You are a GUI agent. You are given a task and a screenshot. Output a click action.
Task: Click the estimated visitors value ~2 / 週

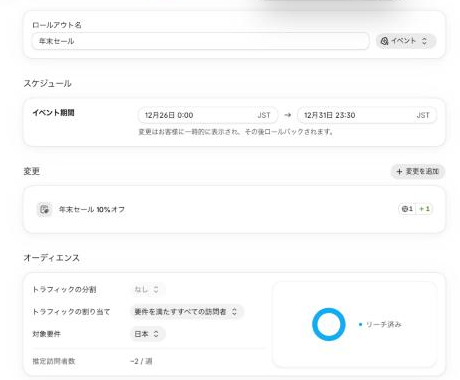coord(141,361)
